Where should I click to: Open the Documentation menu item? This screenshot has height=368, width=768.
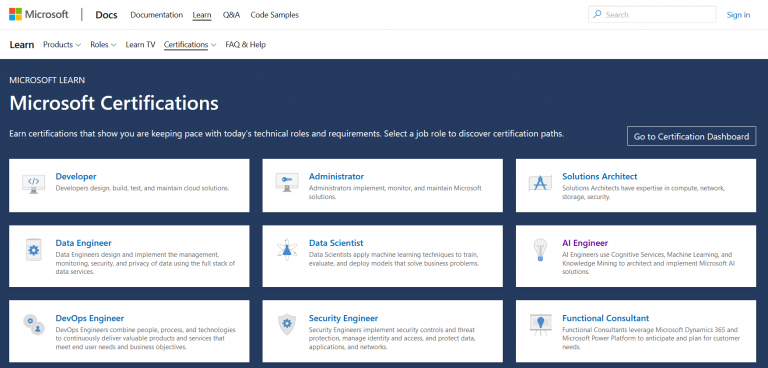[x=156, y=15]
